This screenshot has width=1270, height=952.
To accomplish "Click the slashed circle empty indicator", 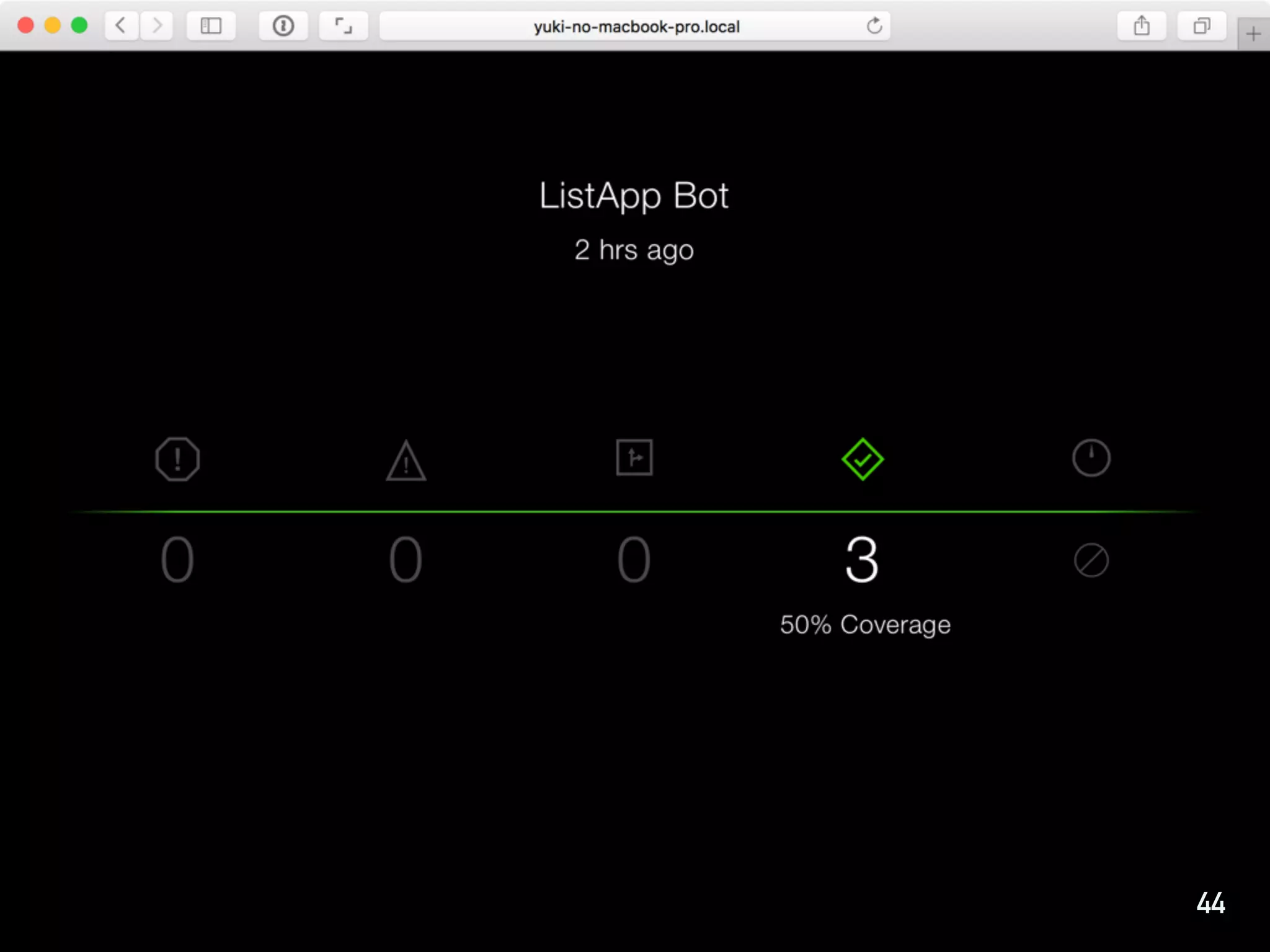I will click(x=1091, y=560).
